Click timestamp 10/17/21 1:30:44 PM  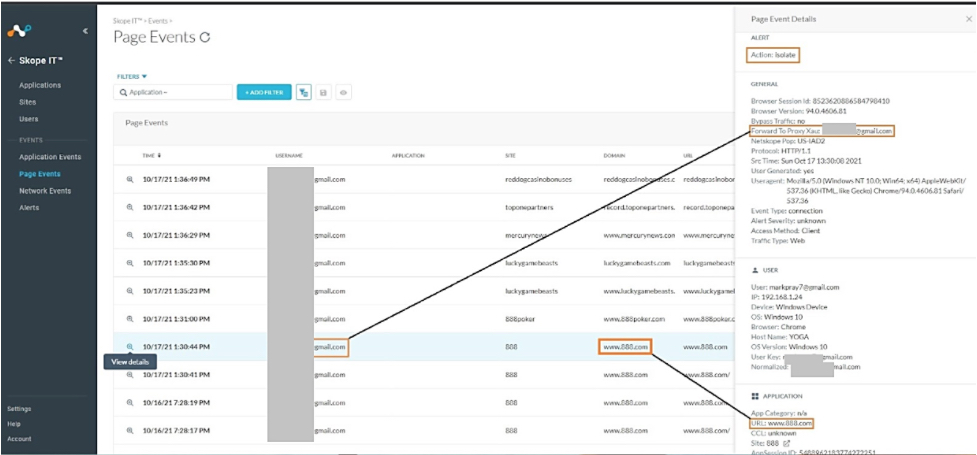[176, 347]
